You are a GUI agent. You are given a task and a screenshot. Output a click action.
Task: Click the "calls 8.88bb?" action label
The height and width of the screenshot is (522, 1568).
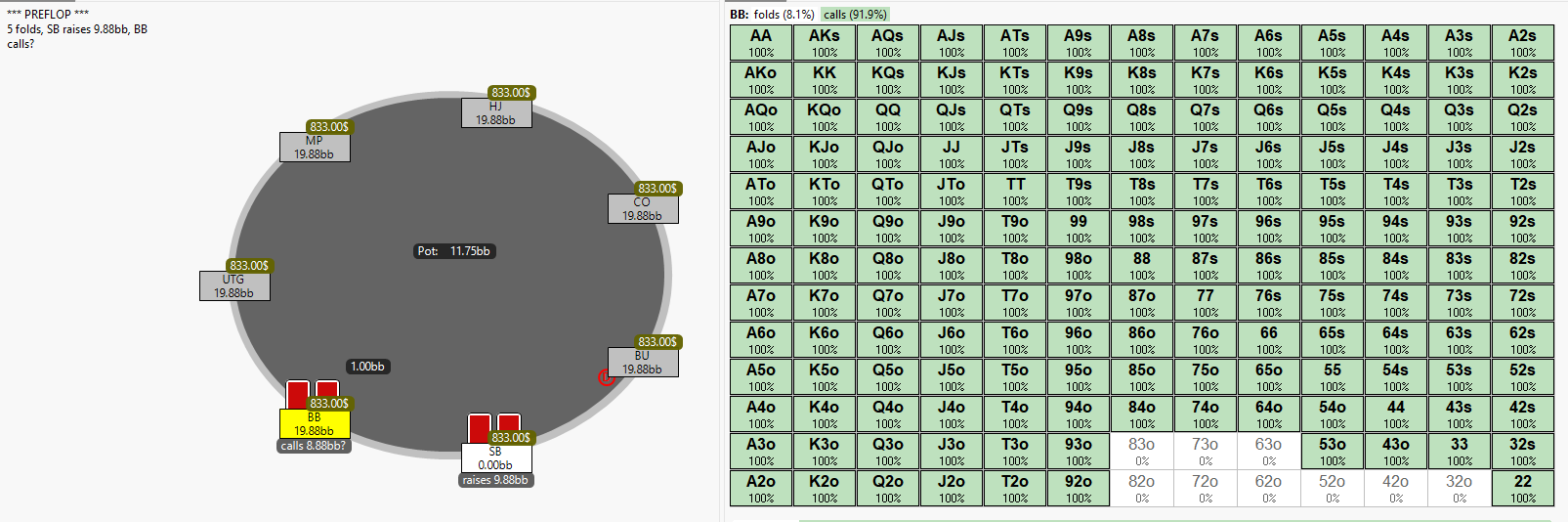[313, 446]
